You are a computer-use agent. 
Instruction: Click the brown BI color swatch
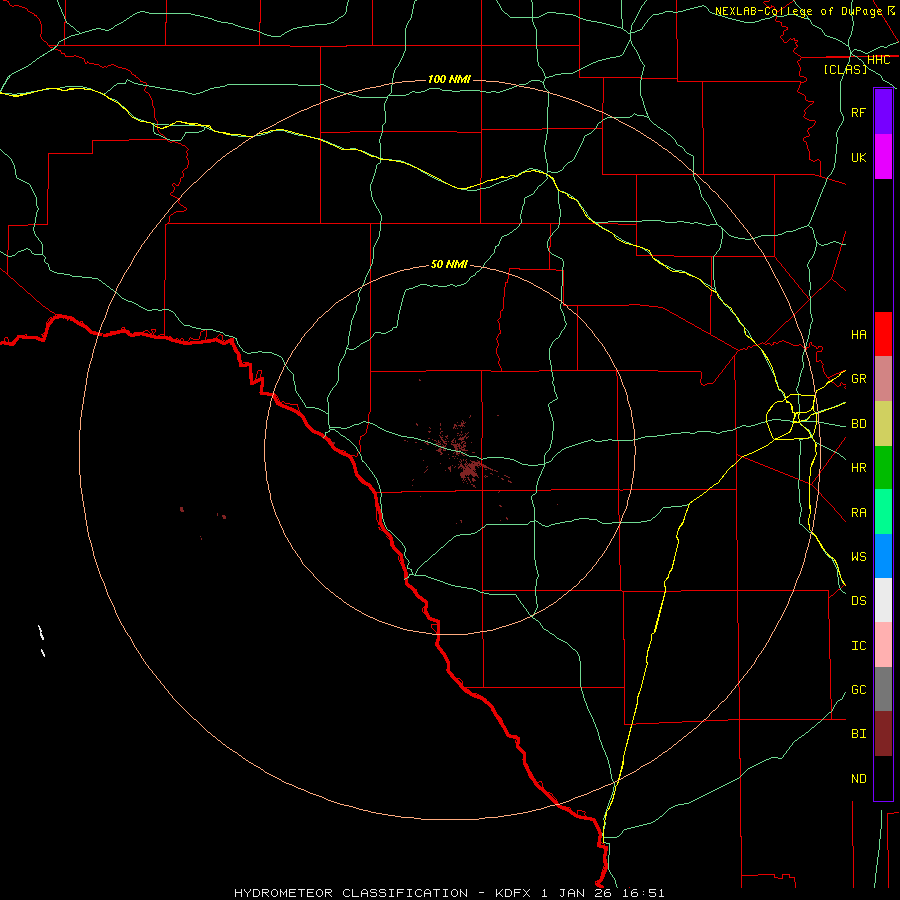tap(883, 734)
